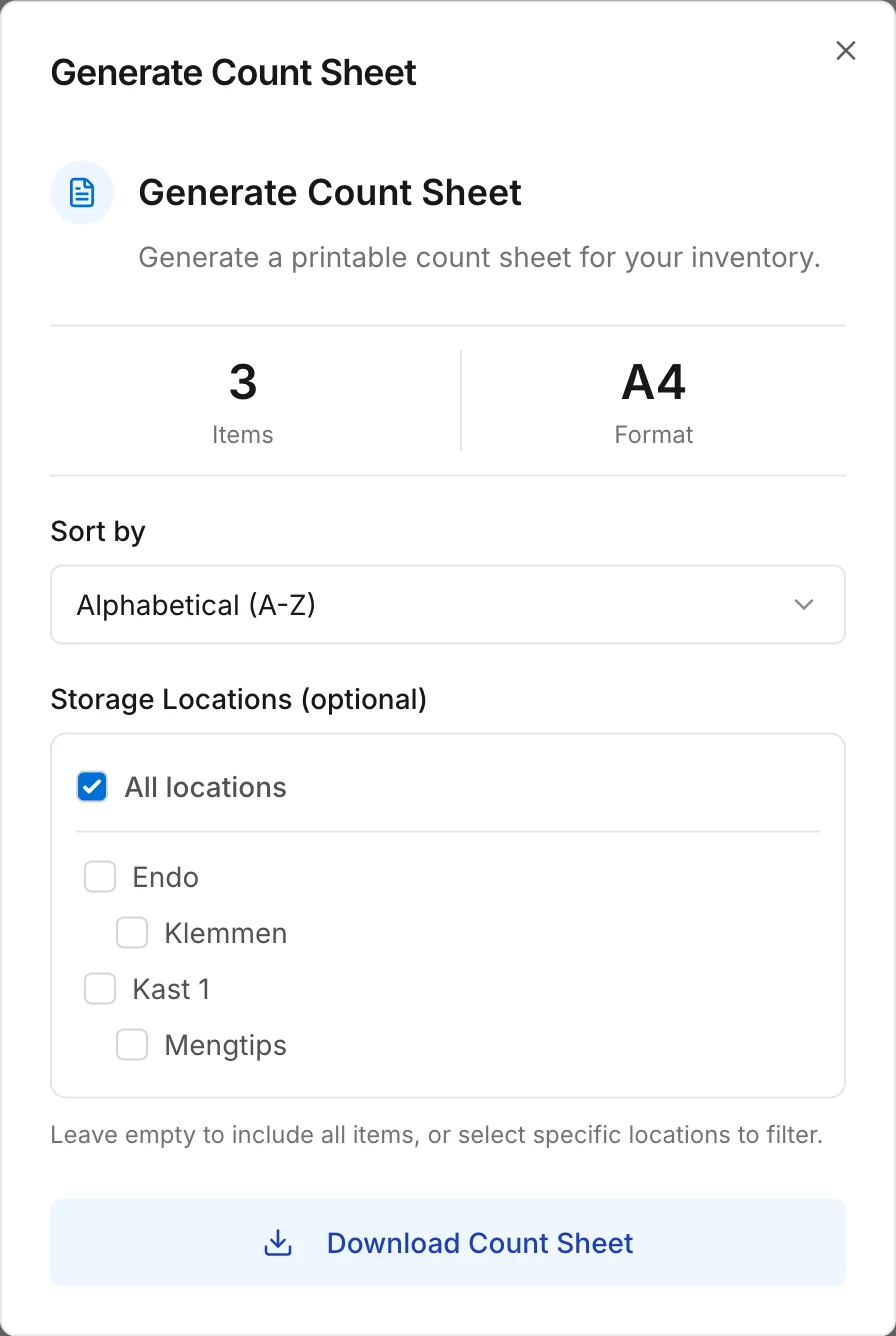Click the All locations label text
Viewport: 896px width, 1336px height.
(206, 787)
